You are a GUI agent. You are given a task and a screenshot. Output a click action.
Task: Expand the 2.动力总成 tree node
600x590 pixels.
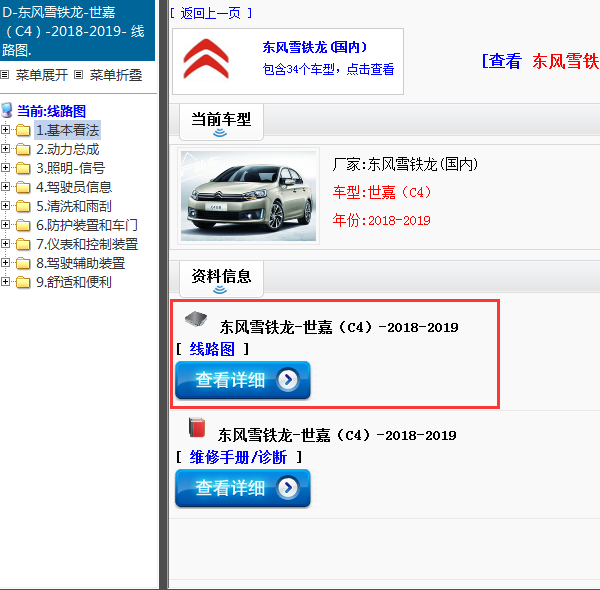pyautogui.click(x=5, y=148)
